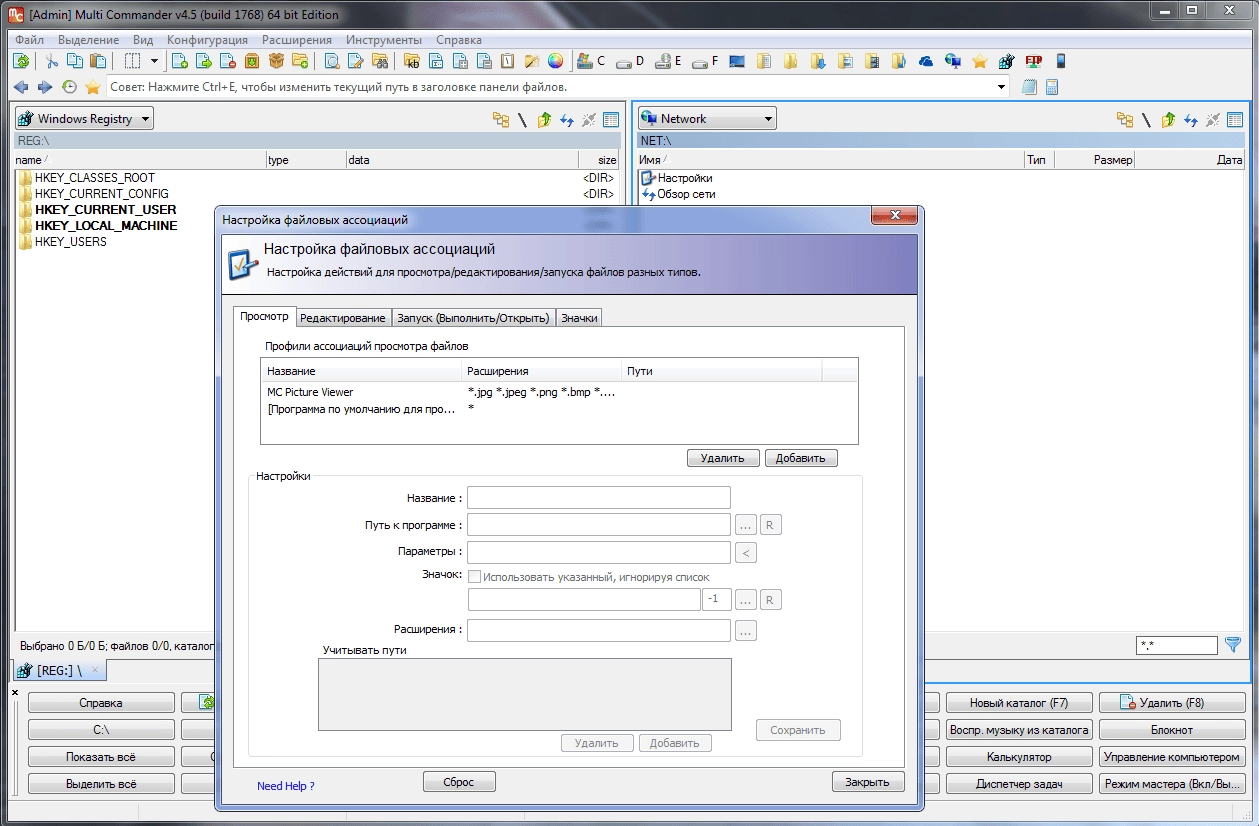Open the Windows Registry device dropdown
This screenshot has width=1259, height=826.
click(x=84, y=119)
